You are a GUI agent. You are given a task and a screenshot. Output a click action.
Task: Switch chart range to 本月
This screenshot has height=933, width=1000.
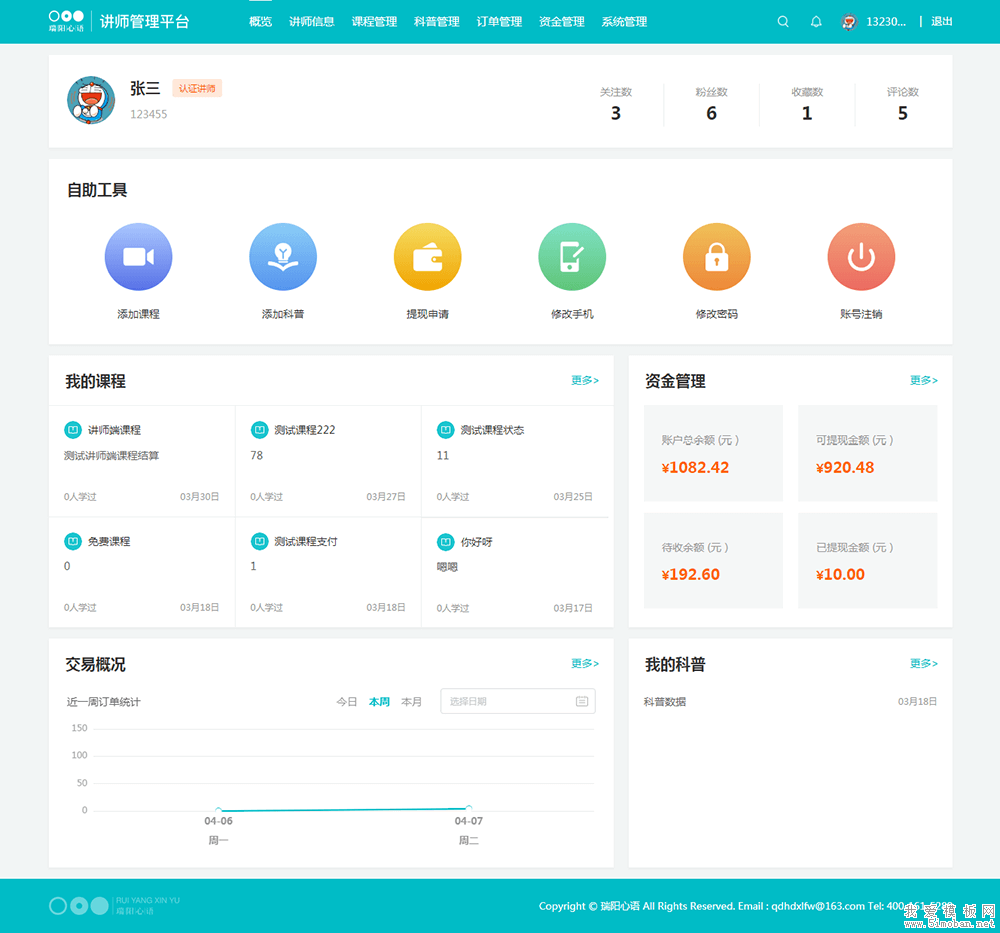(x=411, y=702)
